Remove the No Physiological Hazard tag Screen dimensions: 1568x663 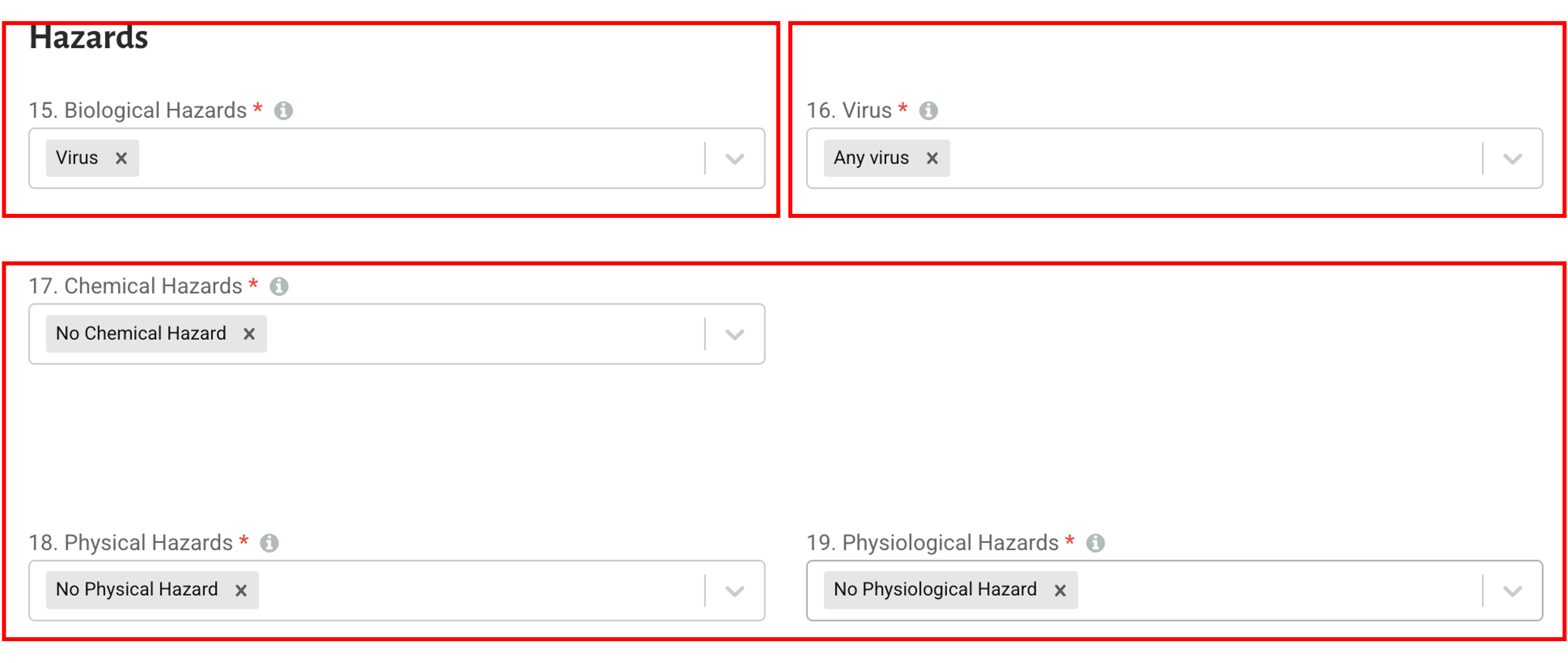point(1060,590)
